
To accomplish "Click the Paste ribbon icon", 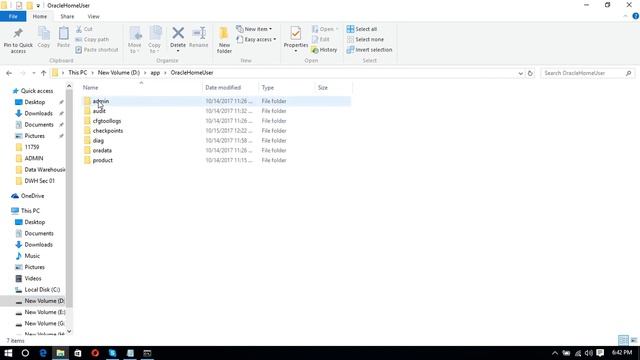I will (63, 33).
